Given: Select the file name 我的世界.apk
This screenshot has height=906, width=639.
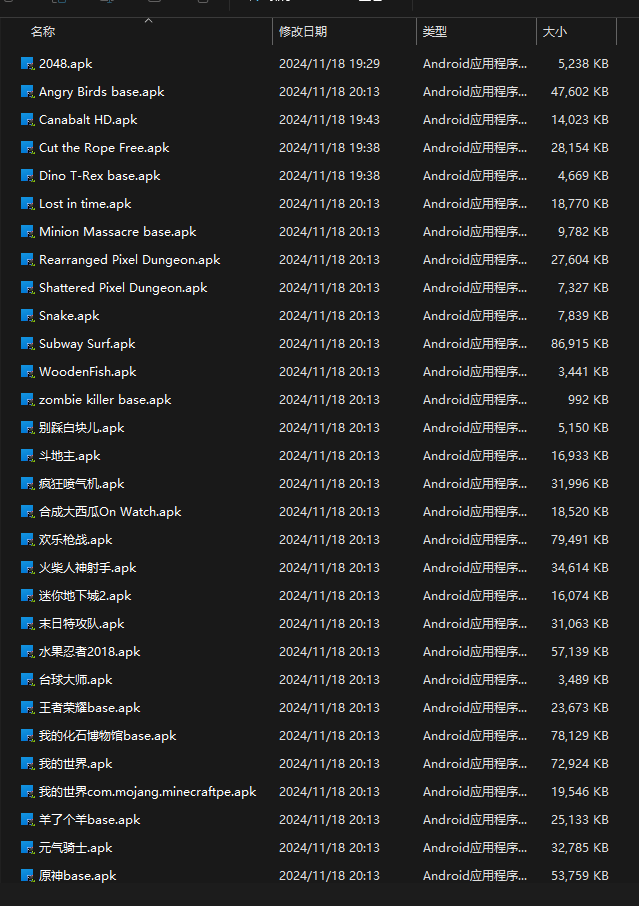Looking at the screenshot, I should [76, 764].
